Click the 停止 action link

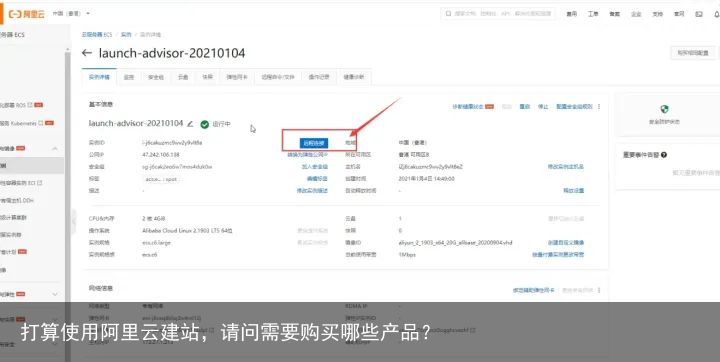543,107
